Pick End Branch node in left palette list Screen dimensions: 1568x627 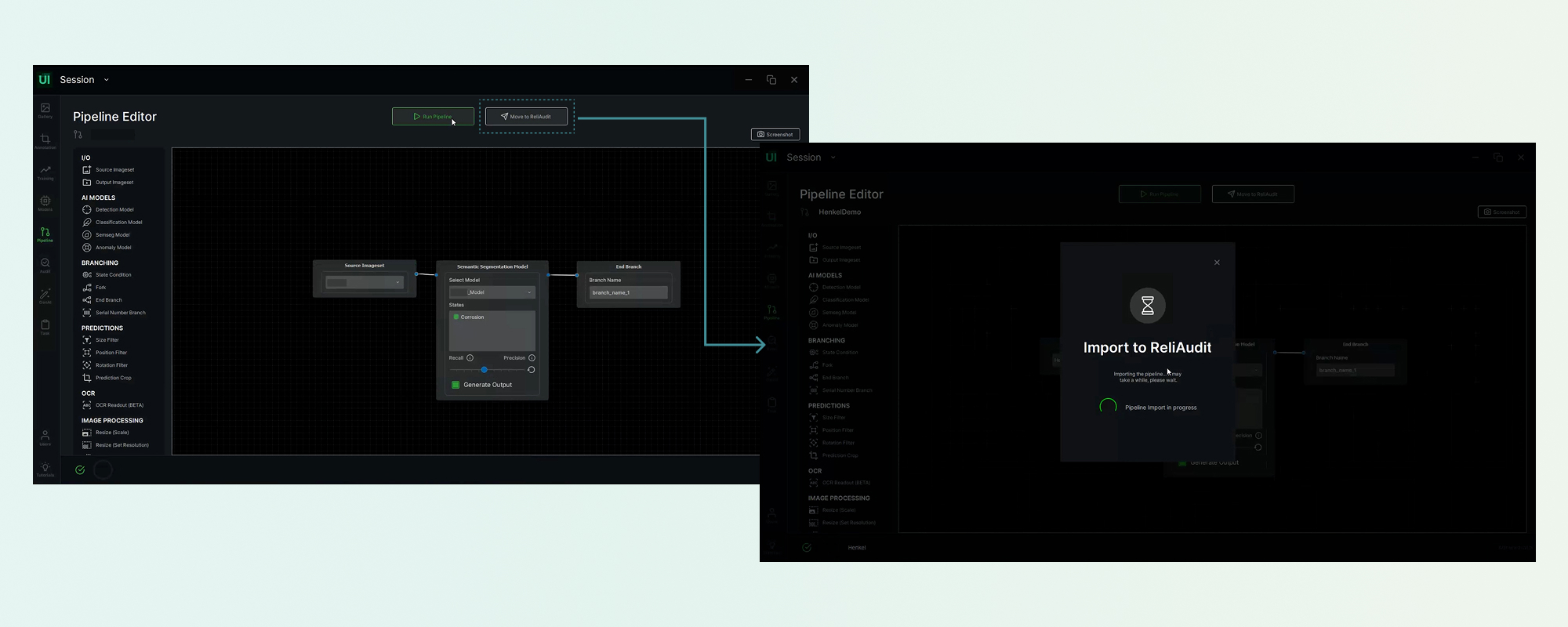click(x=102, y=300)
